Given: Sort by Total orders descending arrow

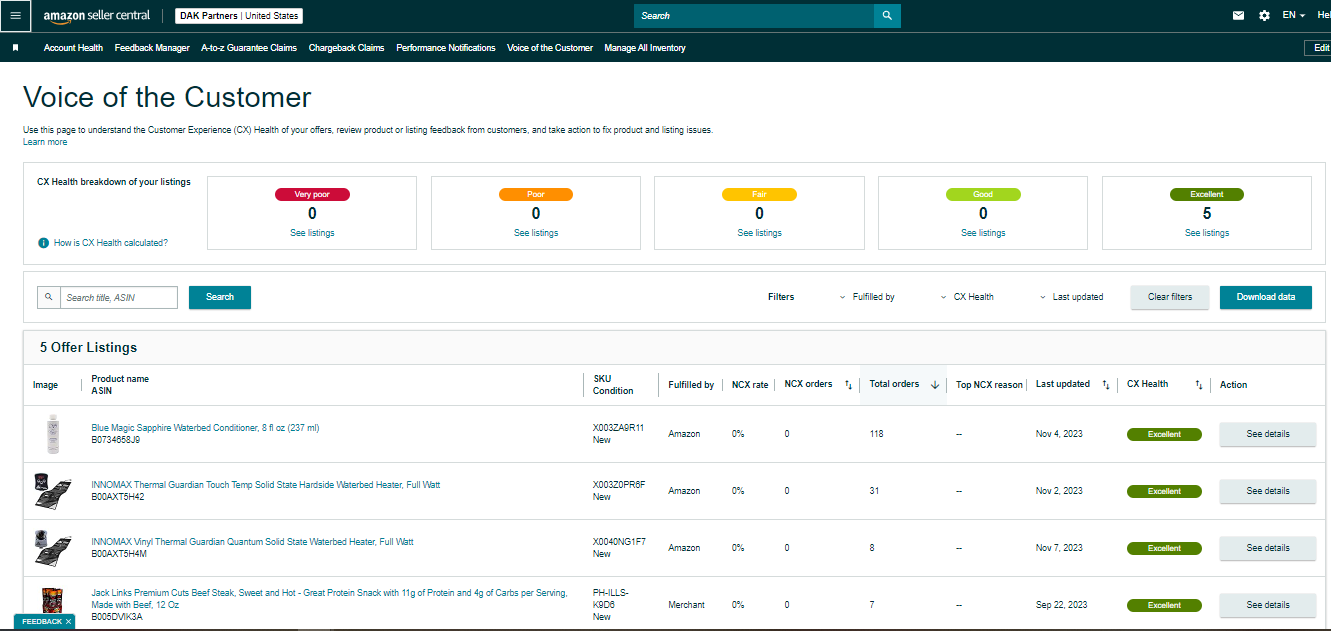Looking at the screenshot, I should 935,385.
